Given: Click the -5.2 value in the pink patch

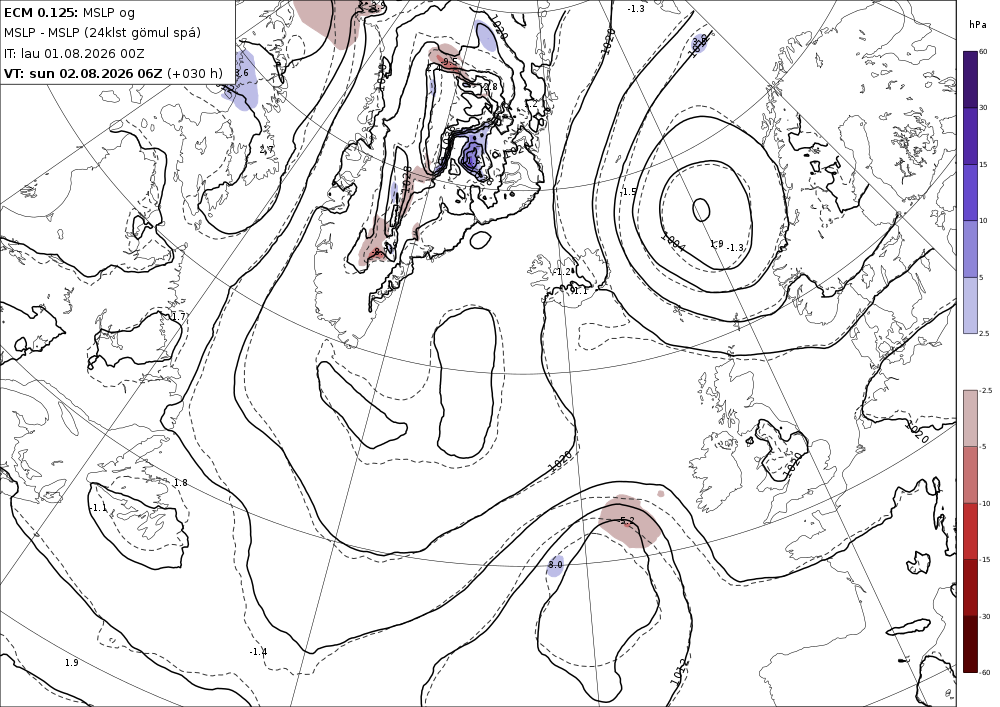Looking at the screenshot, I should [627, 521].
